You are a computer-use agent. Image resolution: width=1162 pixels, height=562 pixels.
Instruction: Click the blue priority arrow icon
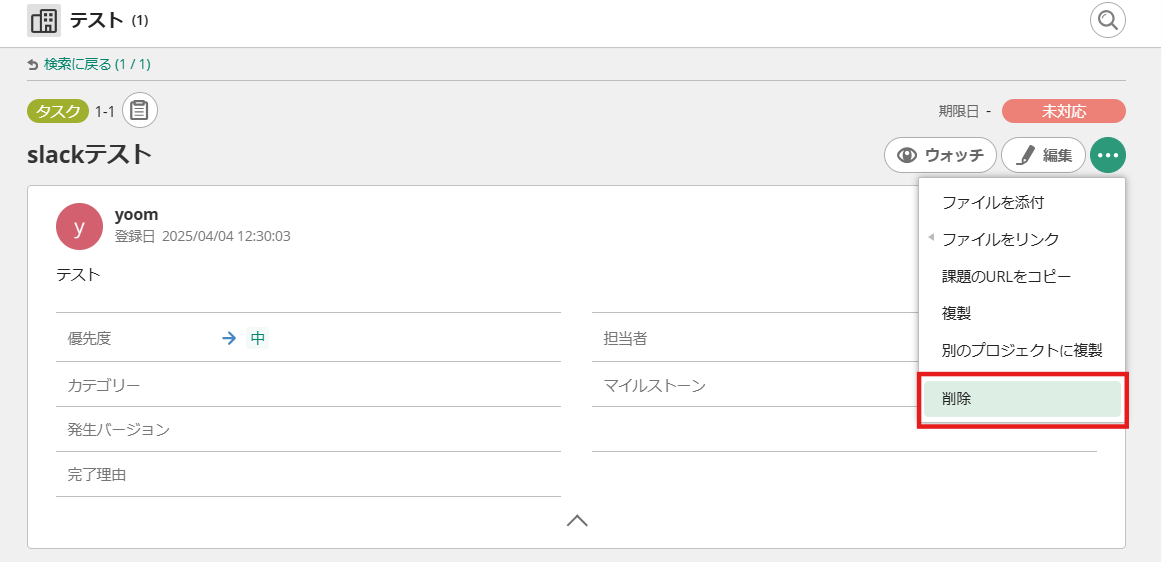(229, 338)
